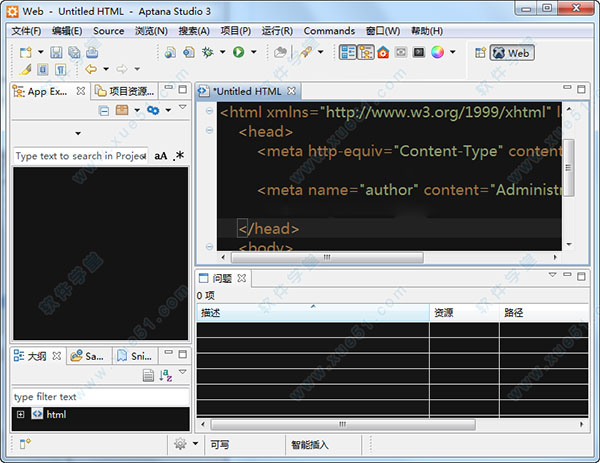
Task: Toggle regular expression .* search option
Action: (x=178, y=156)
